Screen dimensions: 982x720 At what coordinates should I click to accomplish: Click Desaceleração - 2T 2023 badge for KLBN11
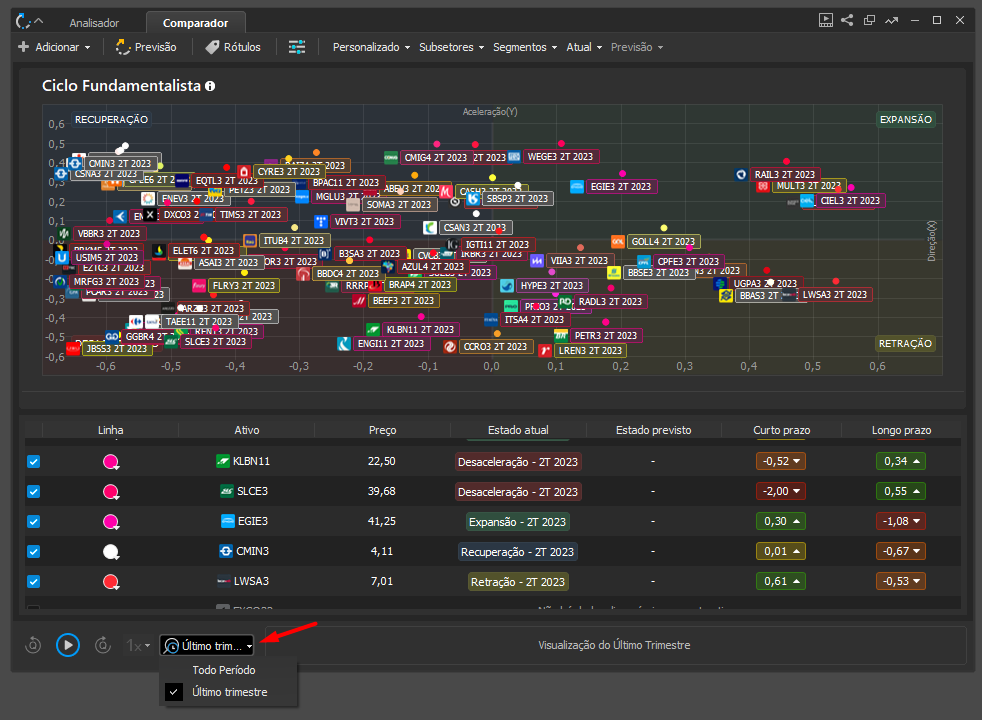coord(518,462)
